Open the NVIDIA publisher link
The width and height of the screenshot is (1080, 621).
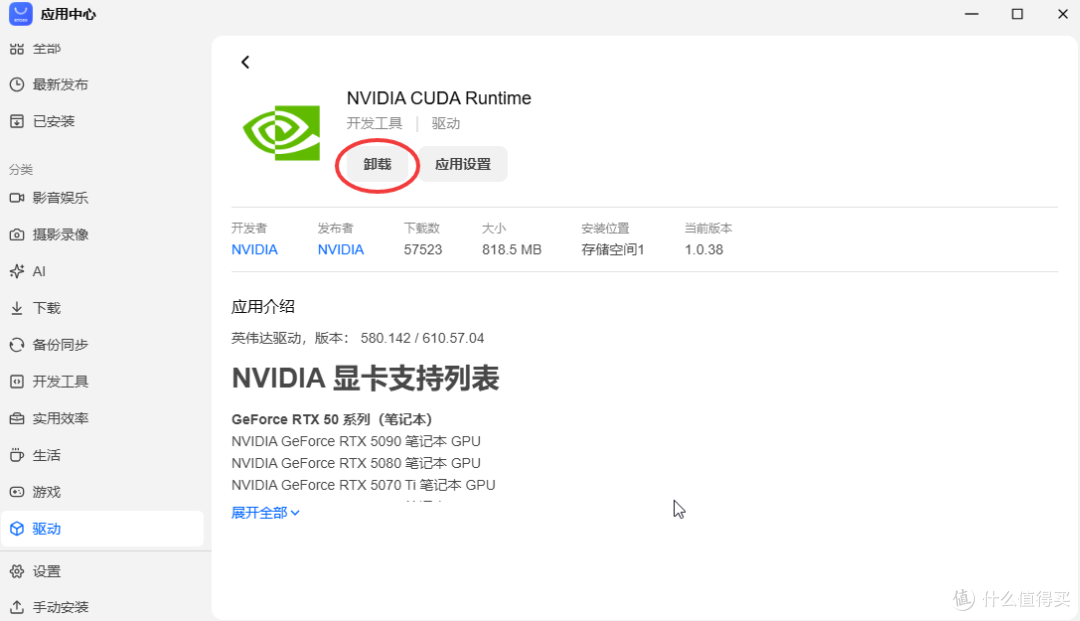coord(341,250)
